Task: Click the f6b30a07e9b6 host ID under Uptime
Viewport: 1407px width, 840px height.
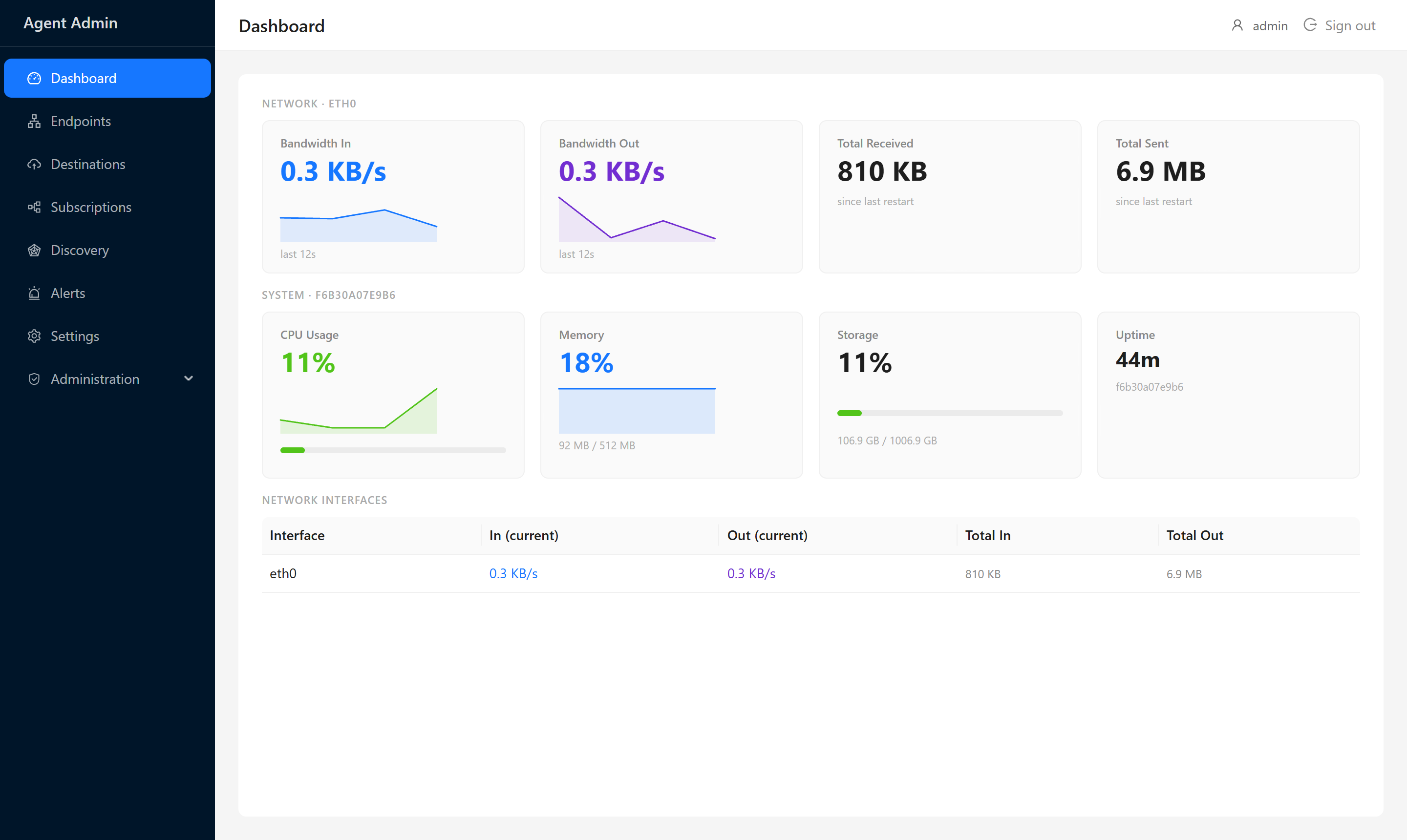Action: tap(1150, 387)
